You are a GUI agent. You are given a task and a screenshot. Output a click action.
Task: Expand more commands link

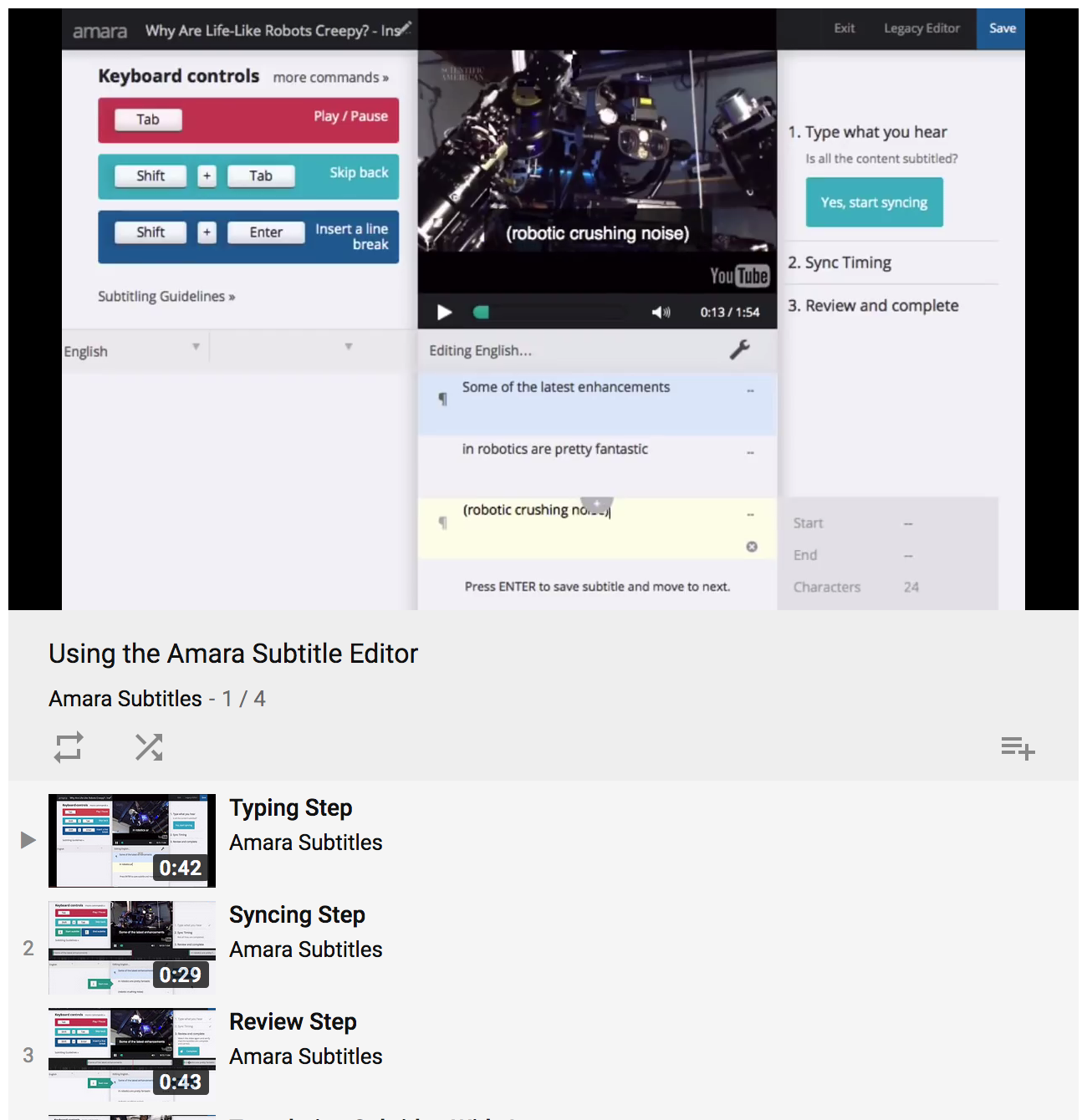331,78
